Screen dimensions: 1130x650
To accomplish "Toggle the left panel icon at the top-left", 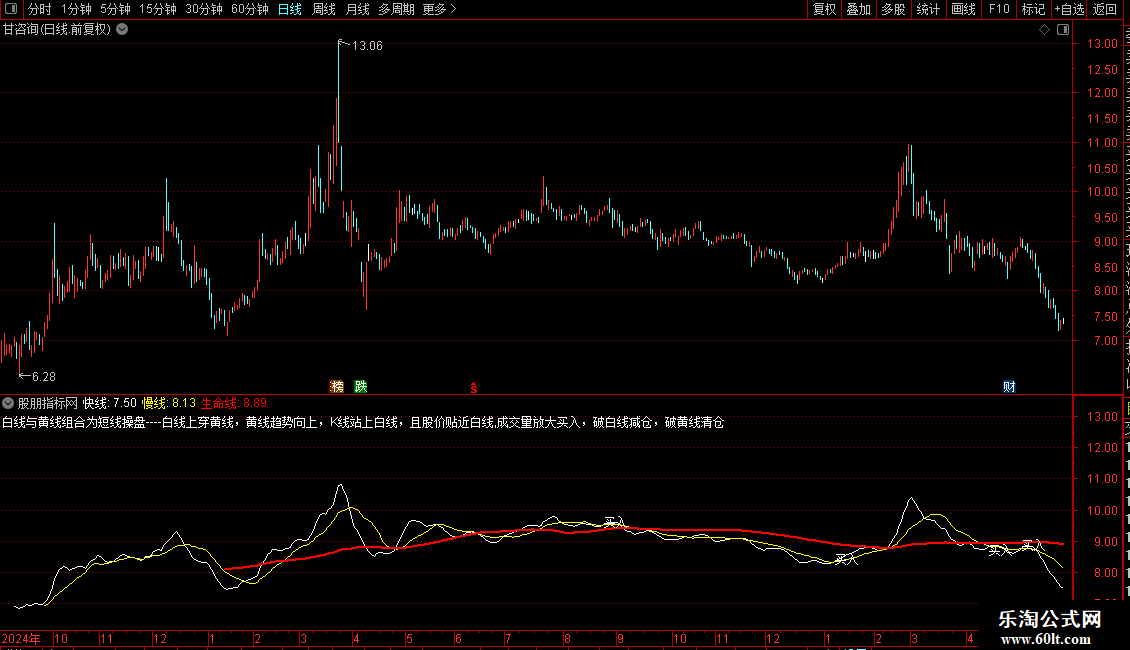I will [x=11, y=9].
